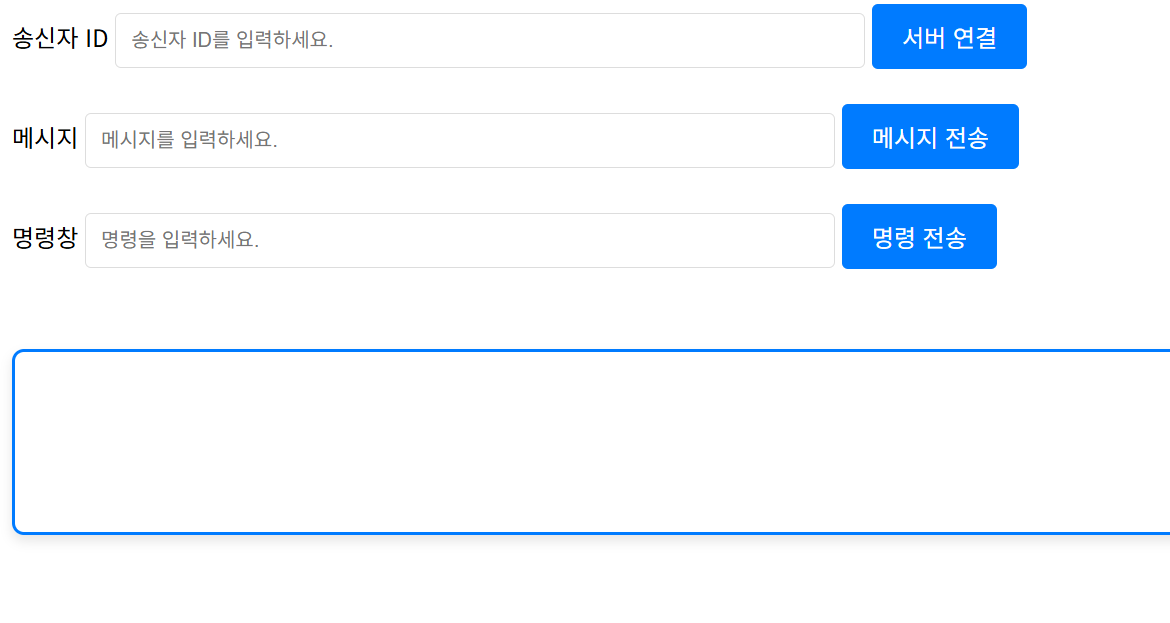Click placeholder '메시지를 입력하세요.'
1170x623 pixels.
189,141
